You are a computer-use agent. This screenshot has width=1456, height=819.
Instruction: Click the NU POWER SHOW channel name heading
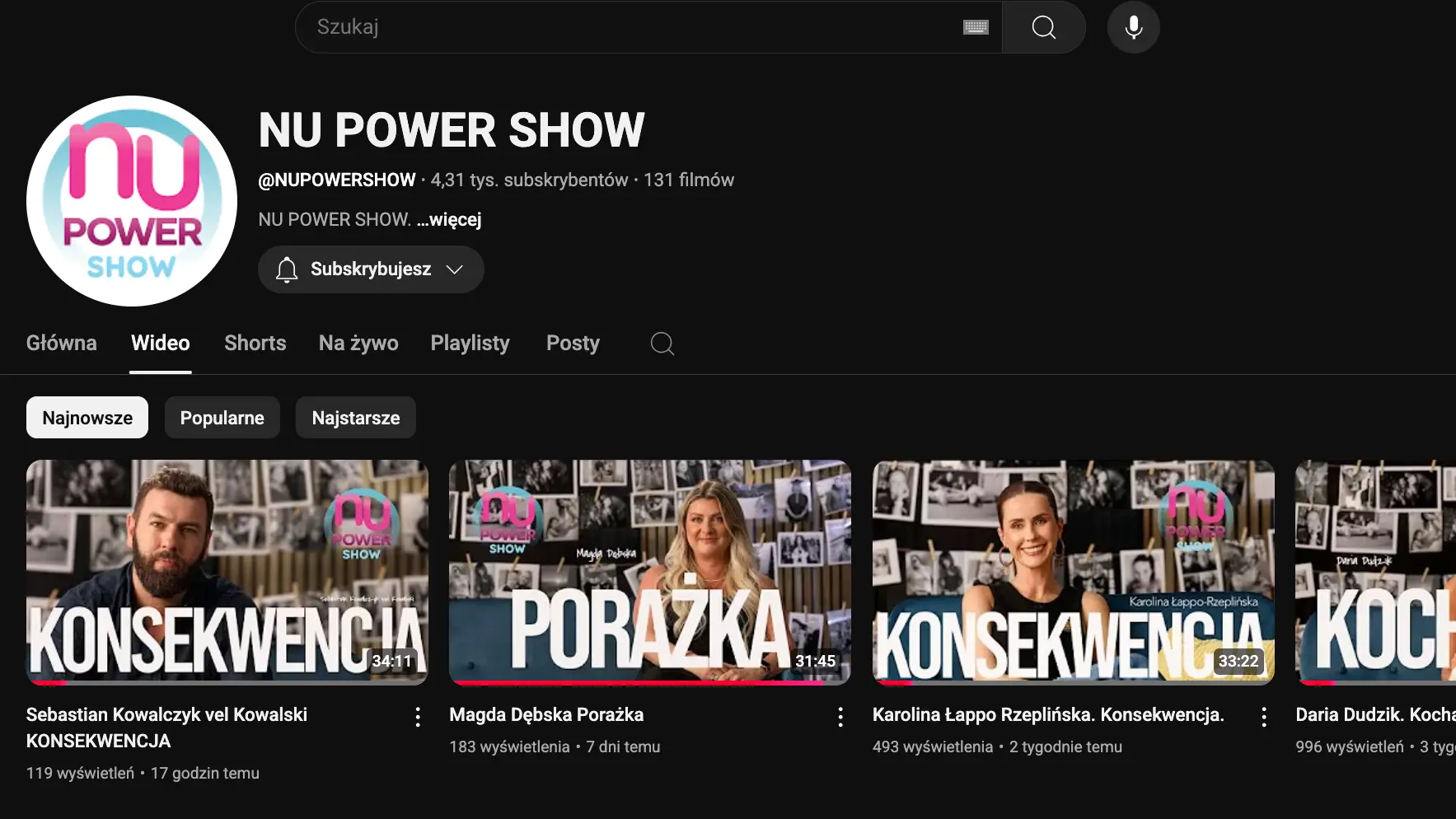(x=452, y=130)
